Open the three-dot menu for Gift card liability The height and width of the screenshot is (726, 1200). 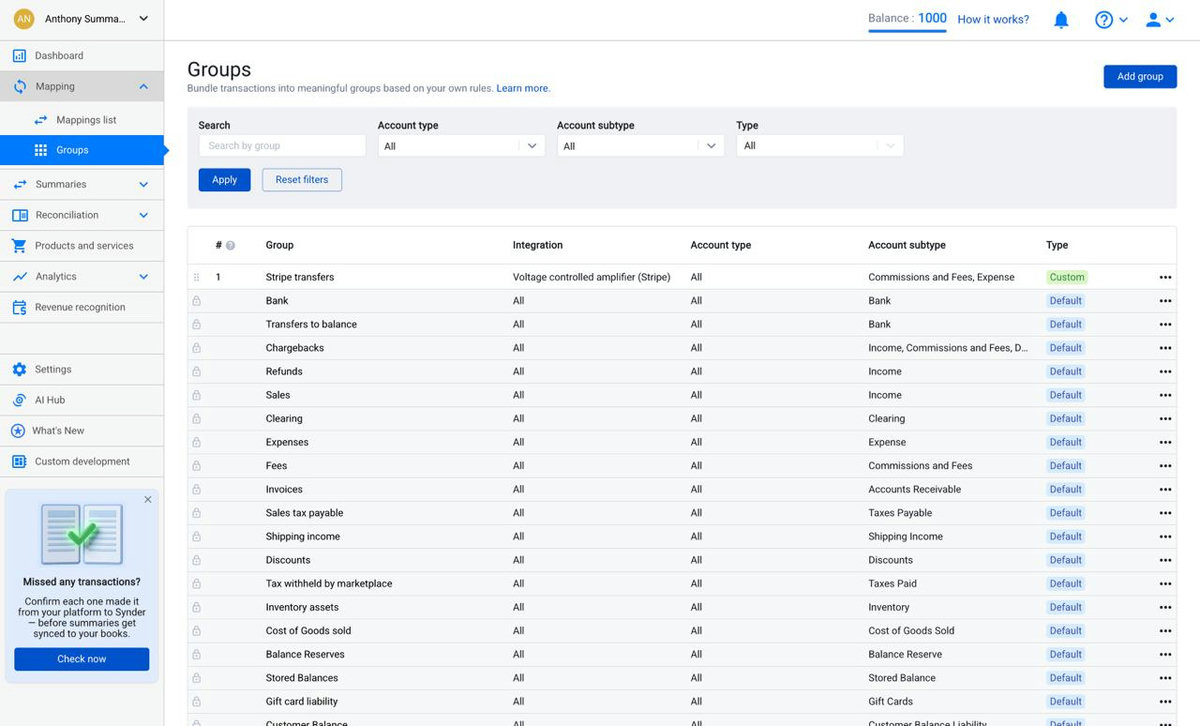(x=1165, y=702)
